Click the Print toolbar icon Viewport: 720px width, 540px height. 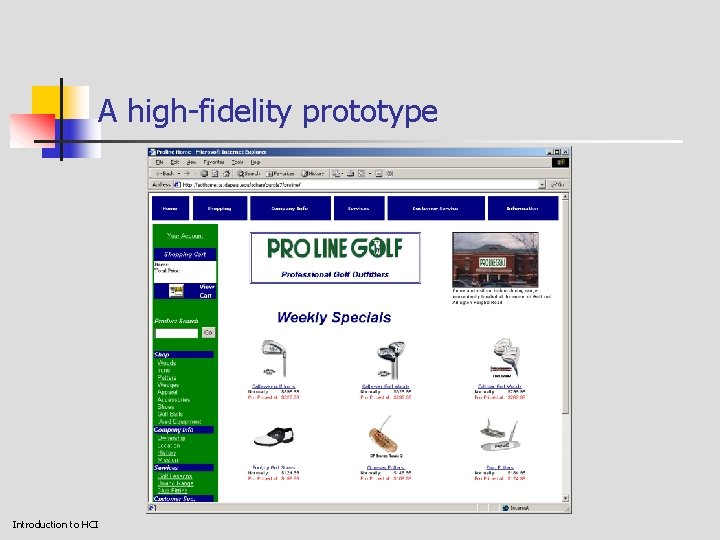351,174
